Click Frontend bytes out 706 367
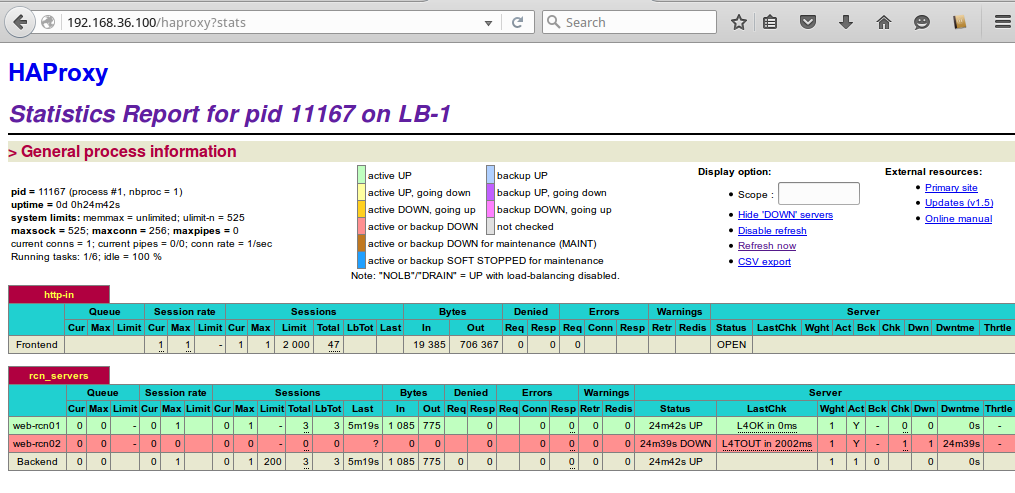The height and width of the screenshot is (493, 1015). click(476, 345)
